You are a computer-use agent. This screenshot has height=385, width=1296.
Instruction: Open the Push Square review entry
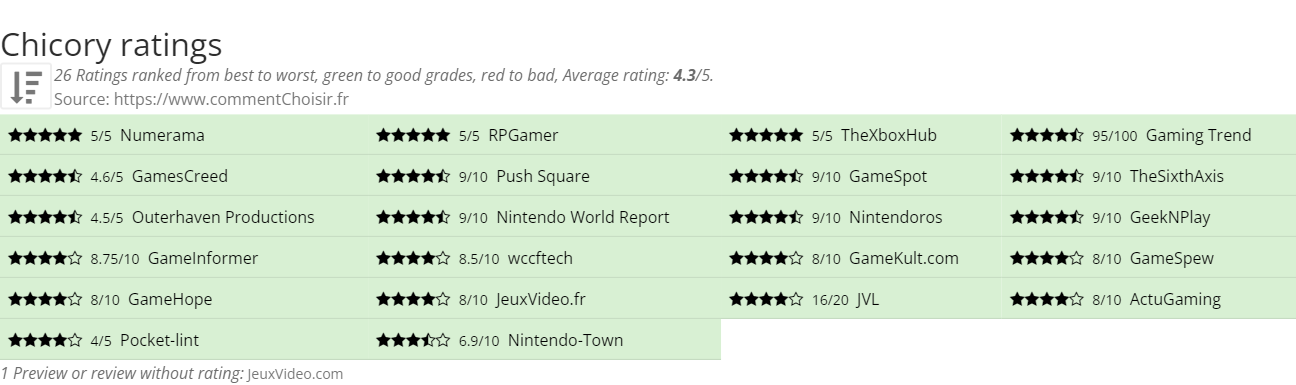[543, 176]
